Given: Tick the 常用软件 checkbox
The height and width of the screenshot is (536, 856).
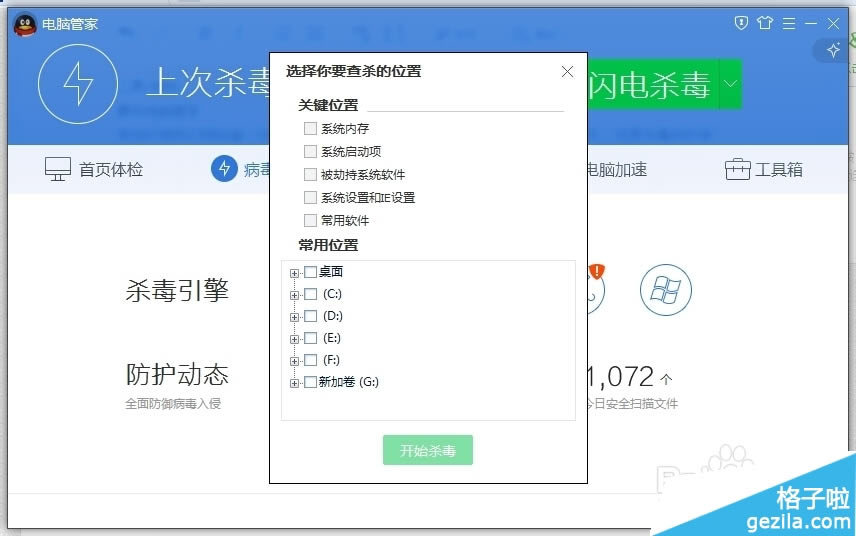Looking at the screenshot, I should point(310,220).
